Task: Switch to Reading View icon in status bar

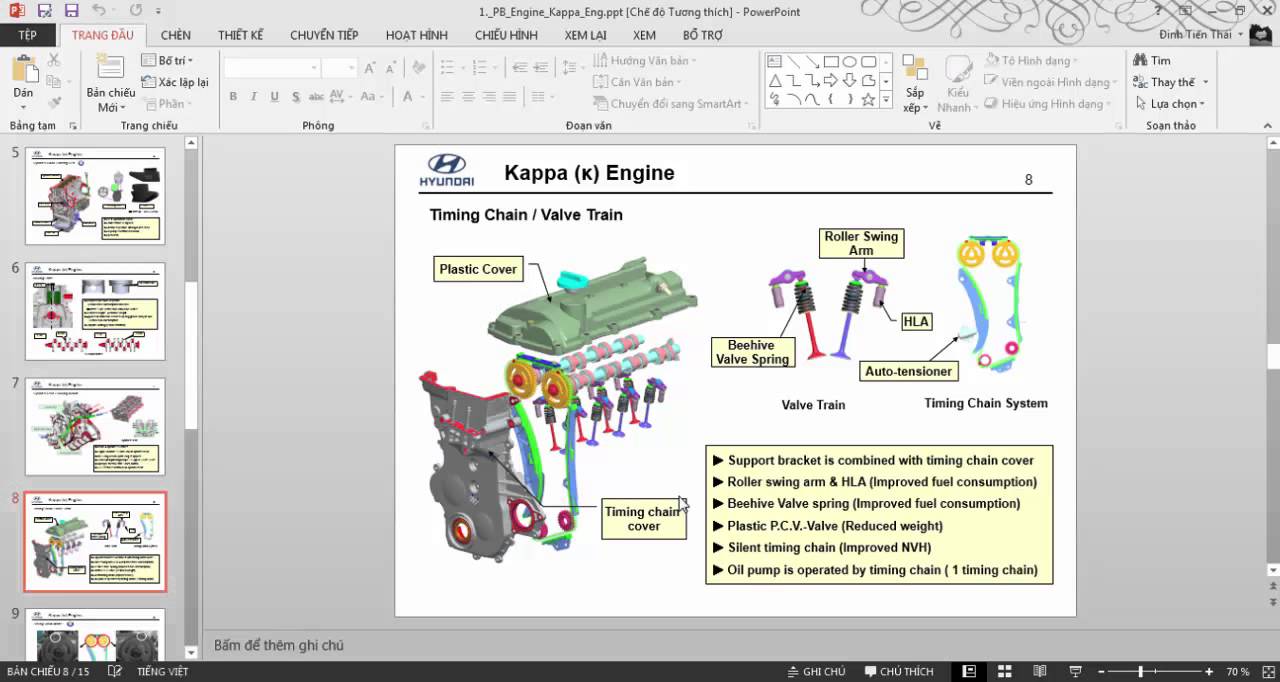Action: point(1040,671)
